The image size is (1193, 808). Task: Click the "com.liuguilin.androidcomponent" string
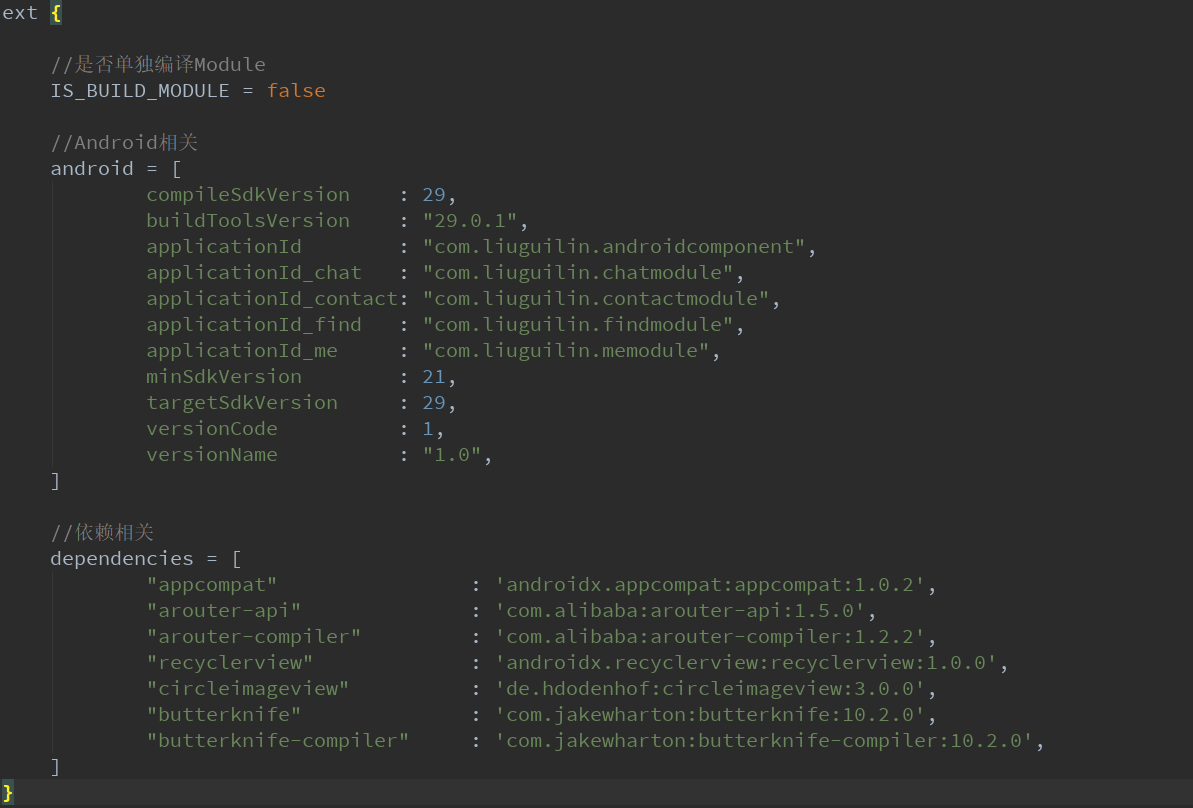pos(614,247)
